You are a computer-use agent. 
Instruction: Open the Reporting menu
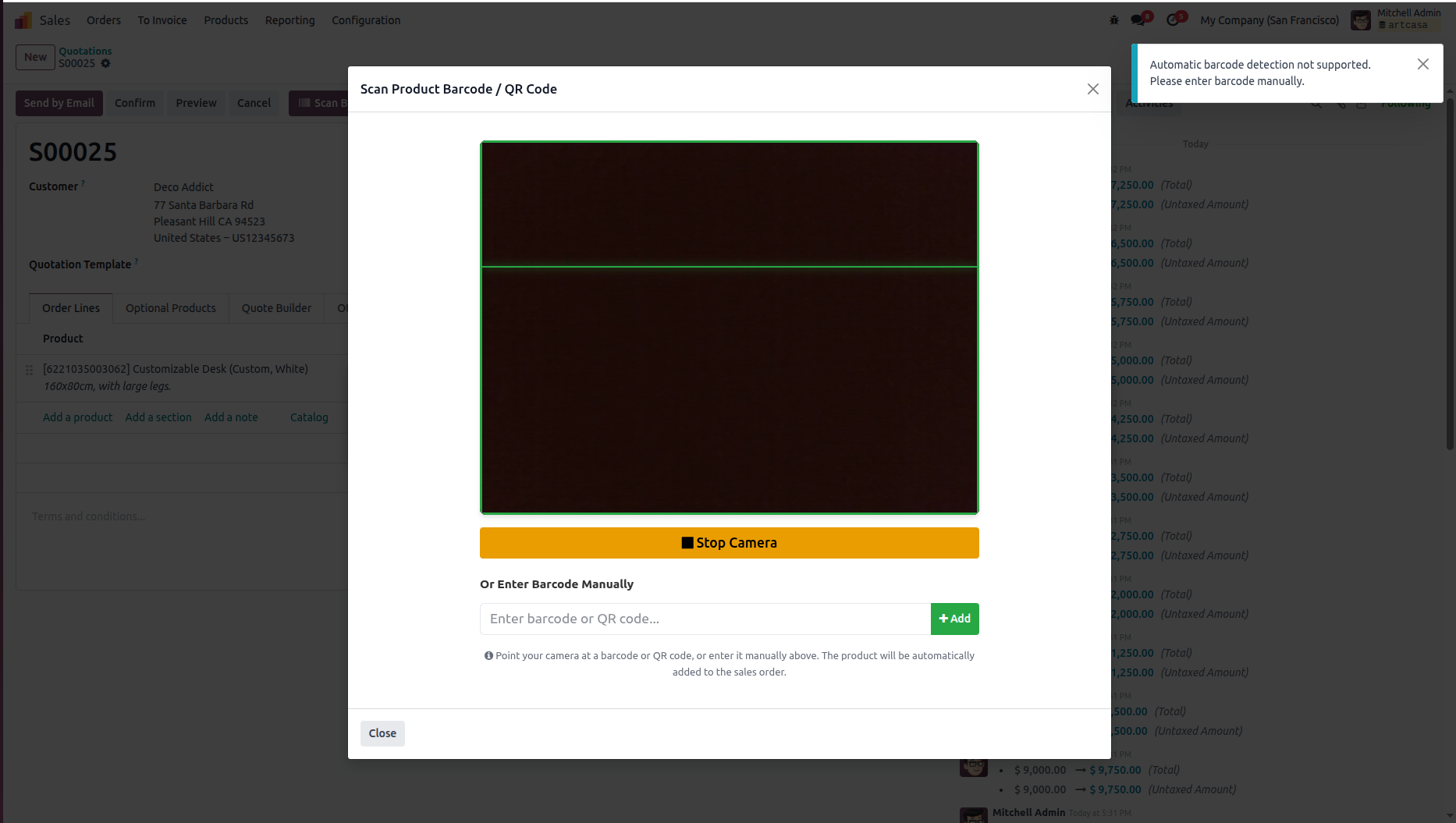289,20
